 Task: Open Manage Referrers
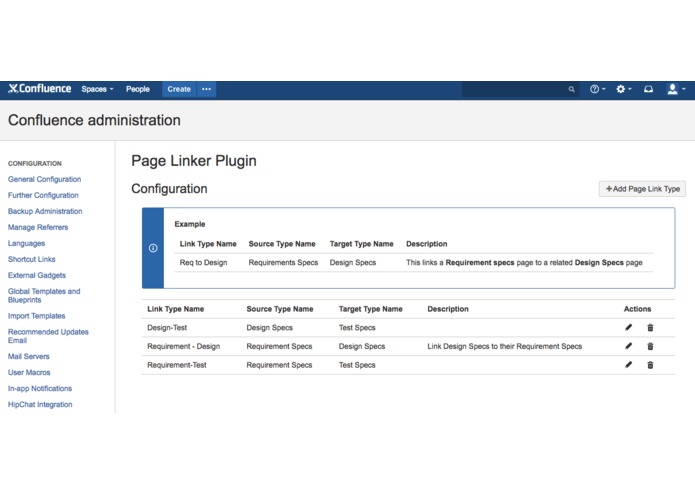38,227
